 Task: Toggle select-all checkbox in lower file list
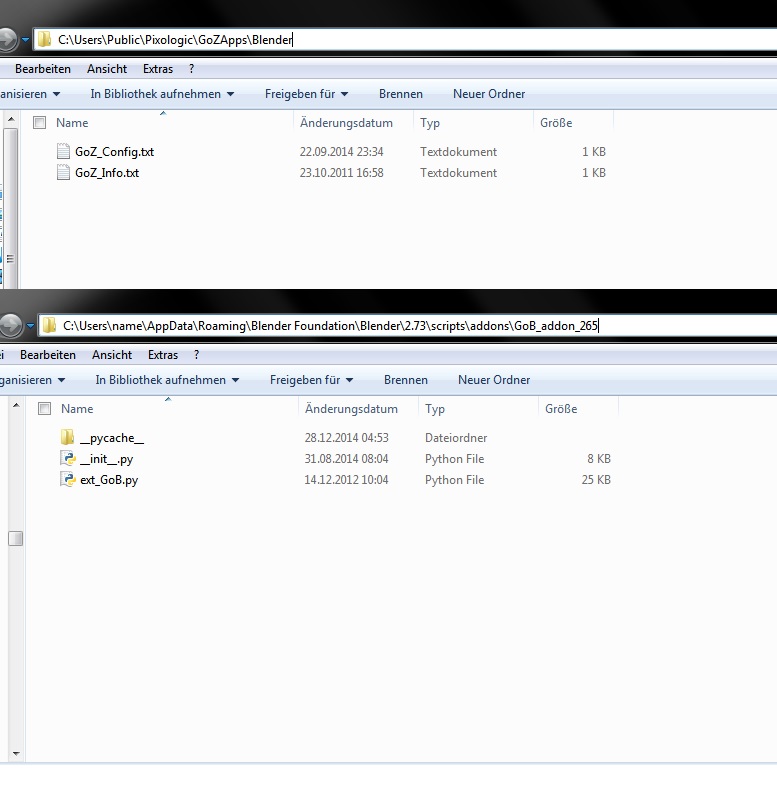(x=44, y=409)
